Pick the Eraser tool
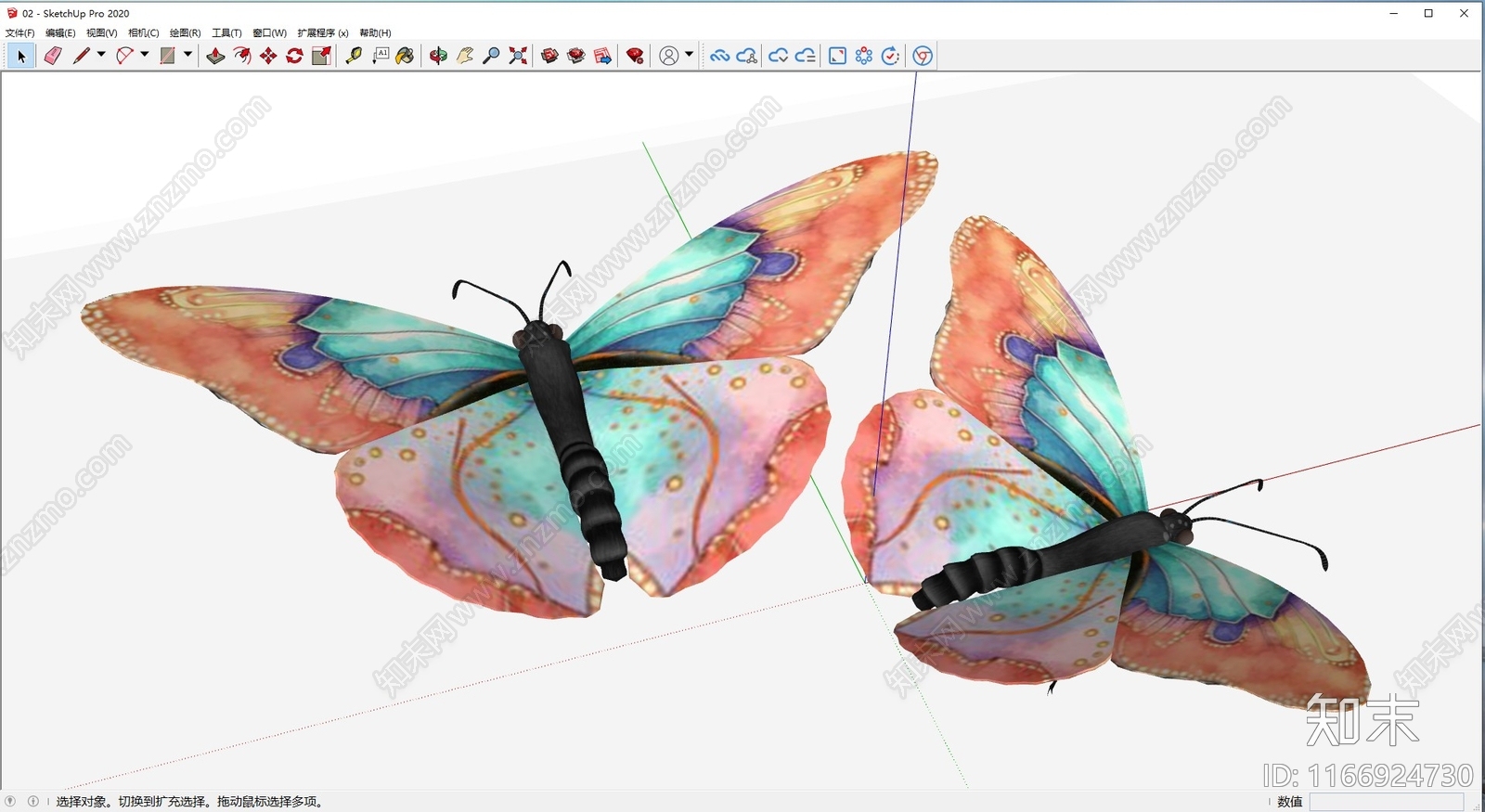The height and width of the screenshot is (812, 1485). [53, 56]
